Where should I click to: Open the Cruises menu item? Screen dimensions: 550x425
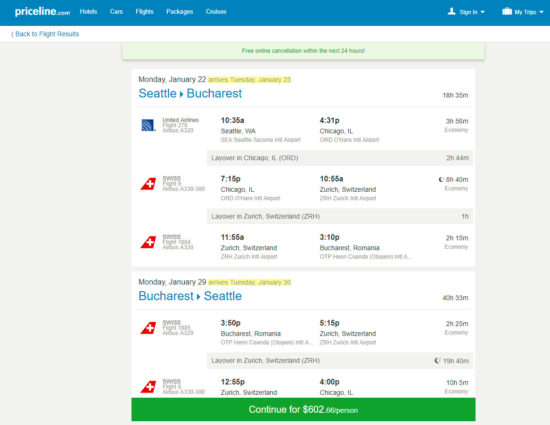pos(216,12)
